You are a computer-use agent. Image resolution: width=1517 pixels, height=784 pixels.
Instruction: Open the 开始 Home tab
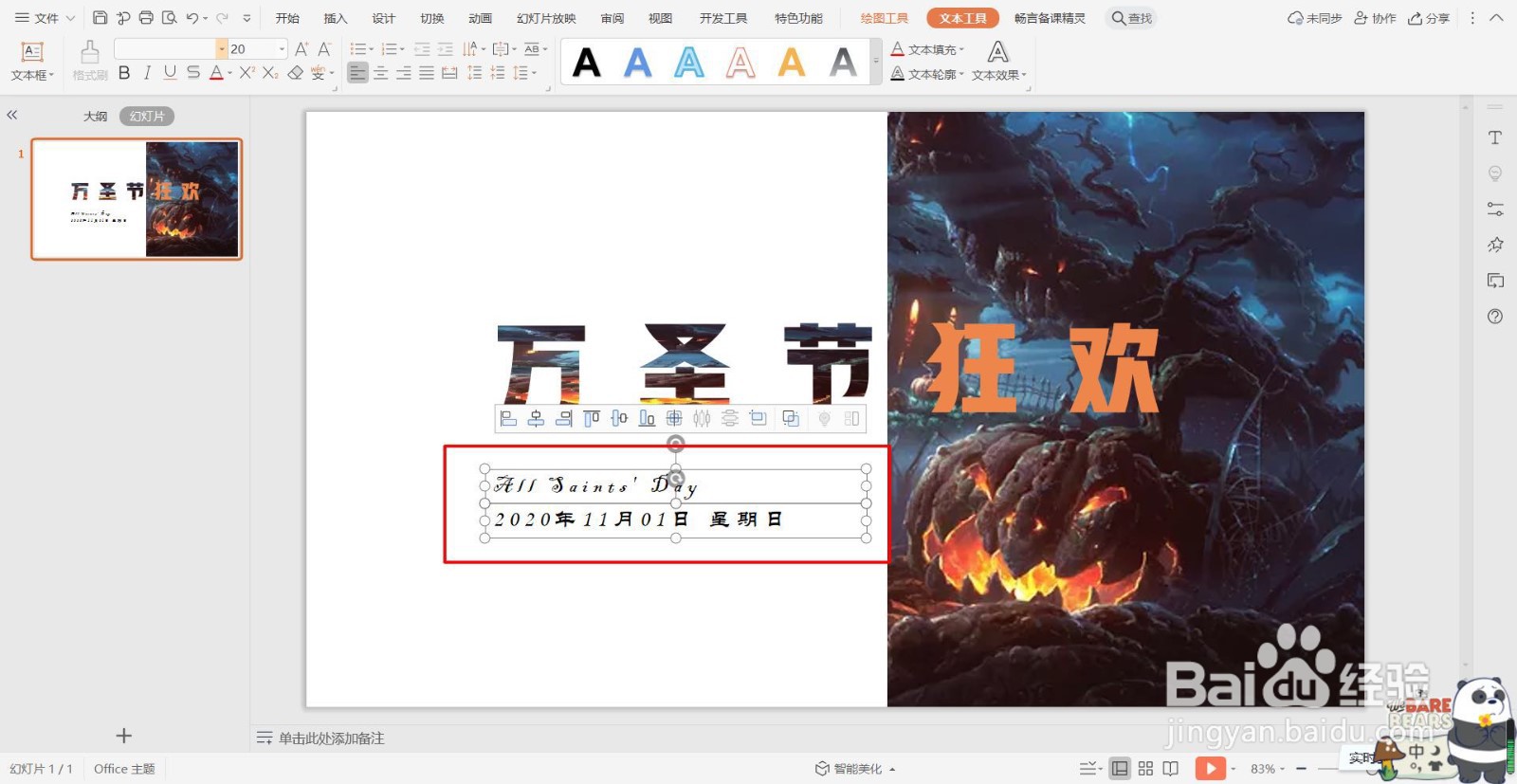click(x=287, y=18)
